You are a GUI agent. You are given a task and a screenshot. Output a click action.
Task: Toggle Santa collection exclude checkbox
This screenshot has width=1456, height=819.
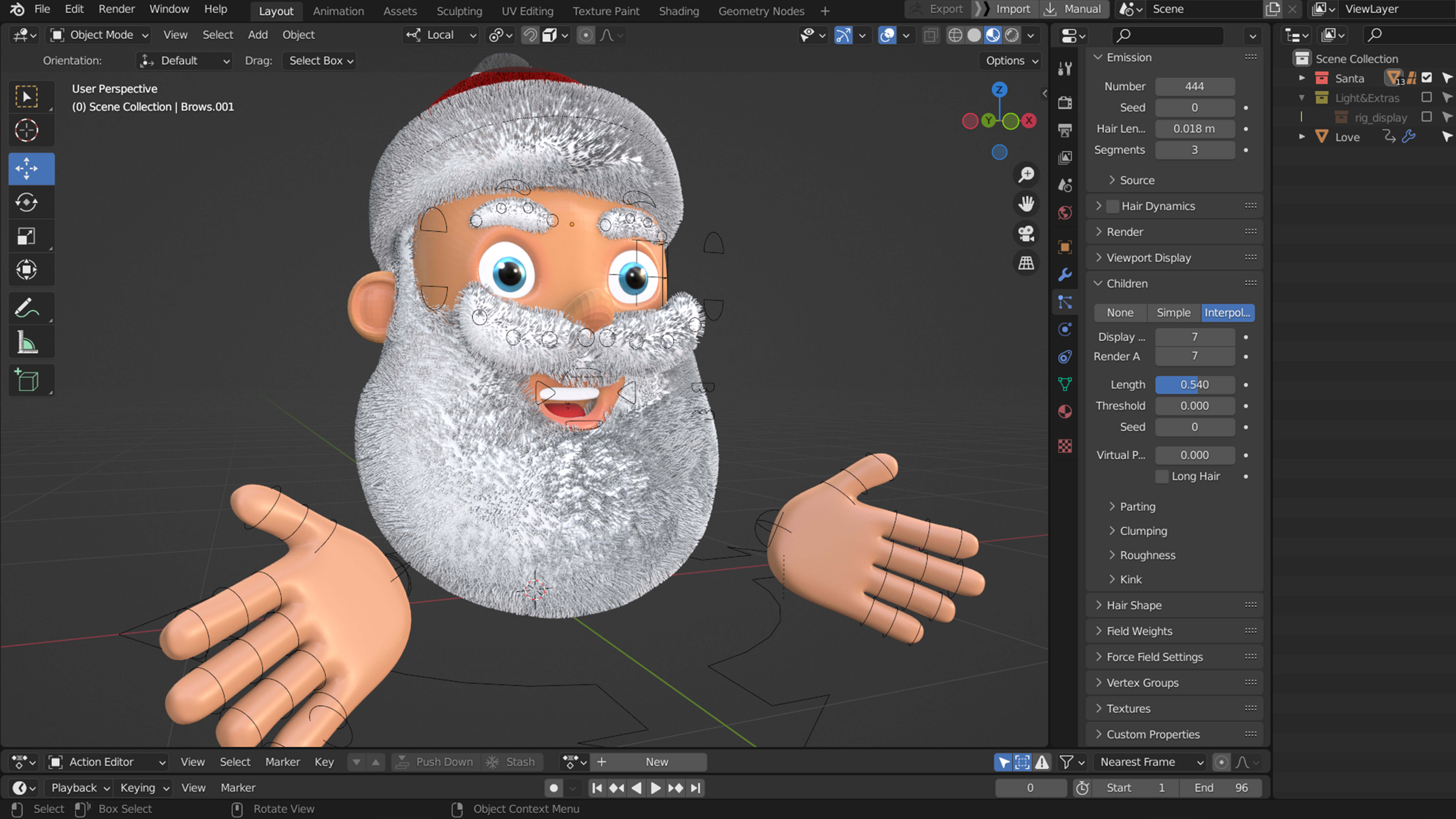pos(1427,78)
